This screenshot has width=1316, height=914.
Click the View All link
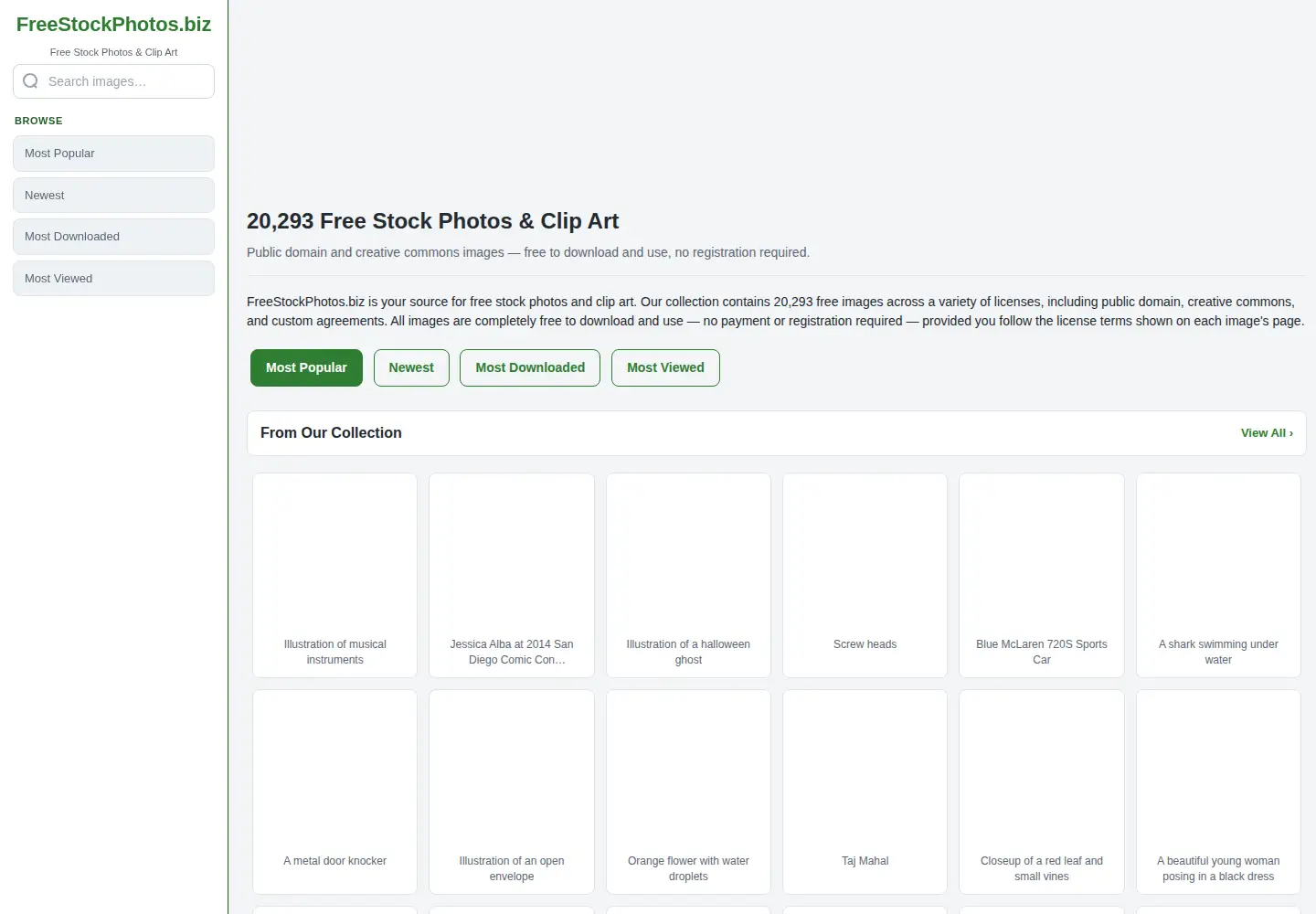click(1267, 433)
